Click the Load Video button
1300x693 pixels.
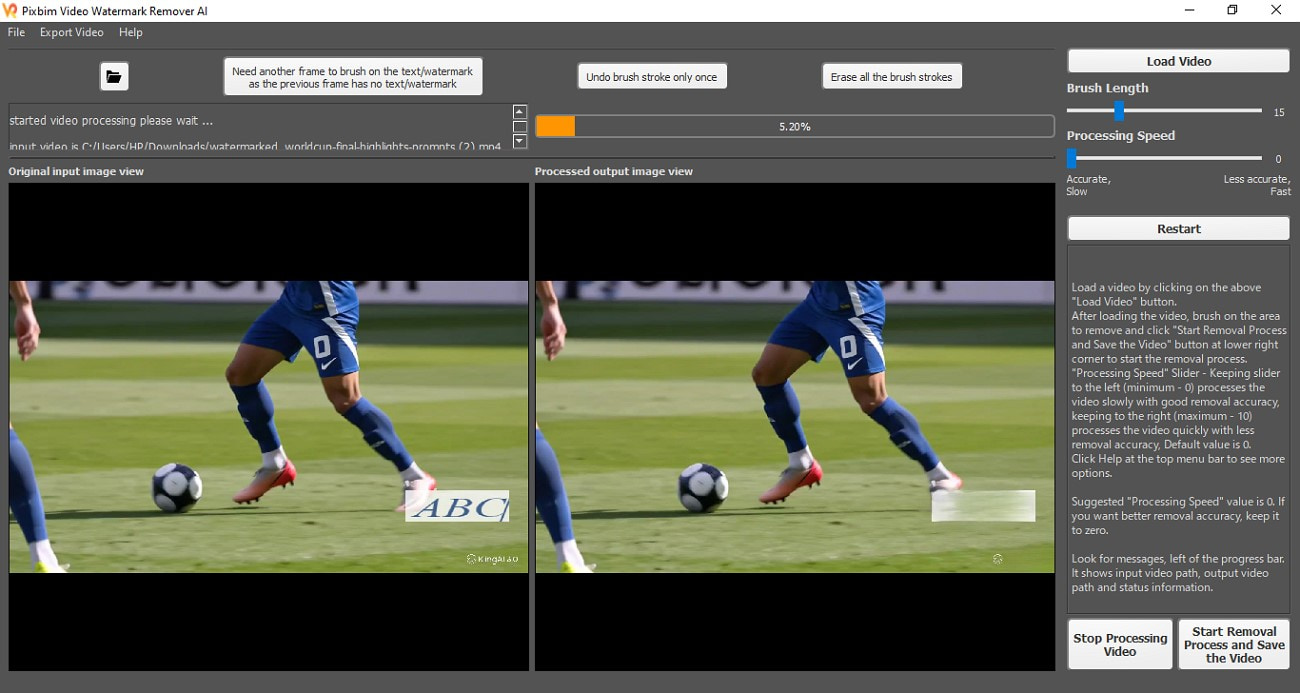[1178, 61]
